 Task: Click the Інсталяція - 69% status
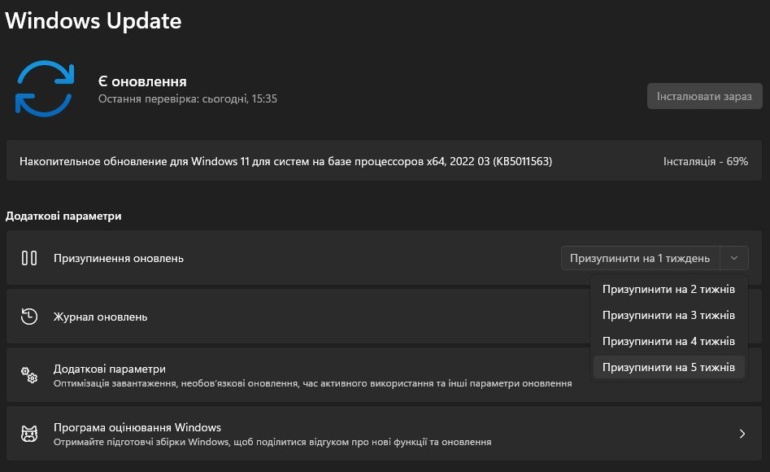[x=705, y=162]
